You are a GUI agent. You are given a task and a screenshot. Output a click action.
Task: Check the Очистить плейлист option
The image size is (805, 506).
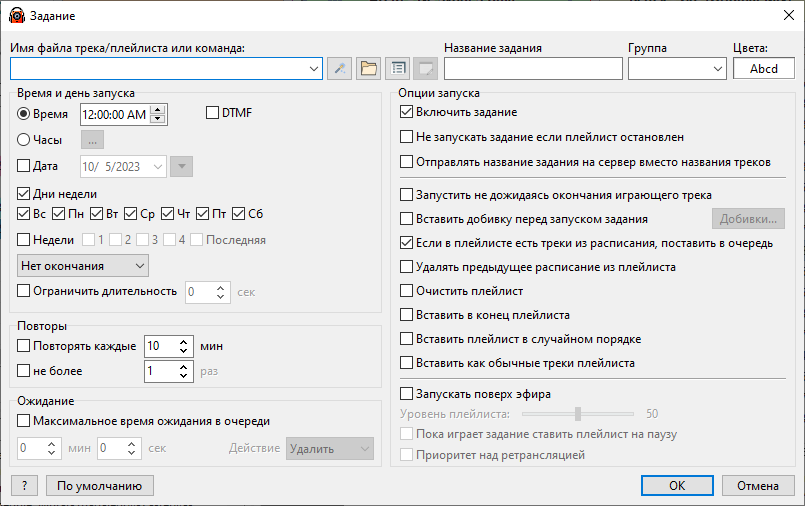[406, 291]
